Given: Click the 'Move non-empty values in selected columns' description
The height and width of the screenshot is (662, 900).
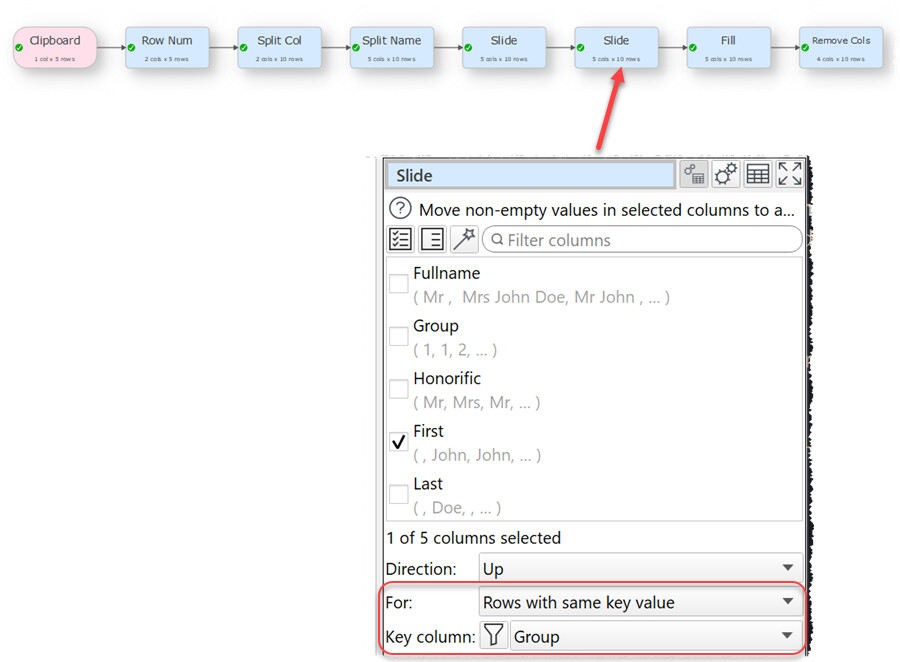Looking at the screenshot, I should click(607, 210).
